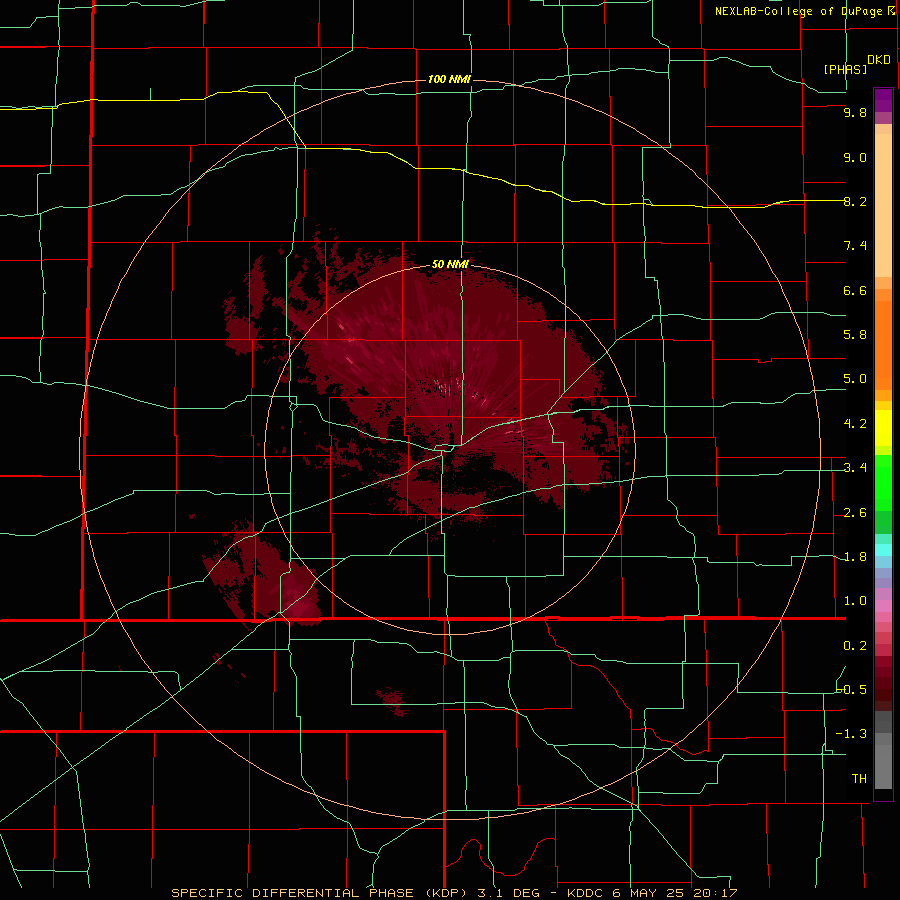
Task: Pick the cyan band on the color scale
Action: point(883,550)
